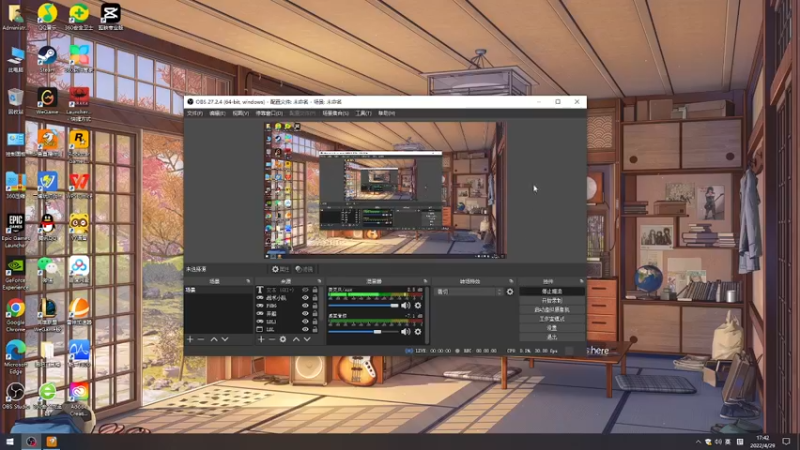Toggle visibility of the LOLJ source

coord(305,321)
